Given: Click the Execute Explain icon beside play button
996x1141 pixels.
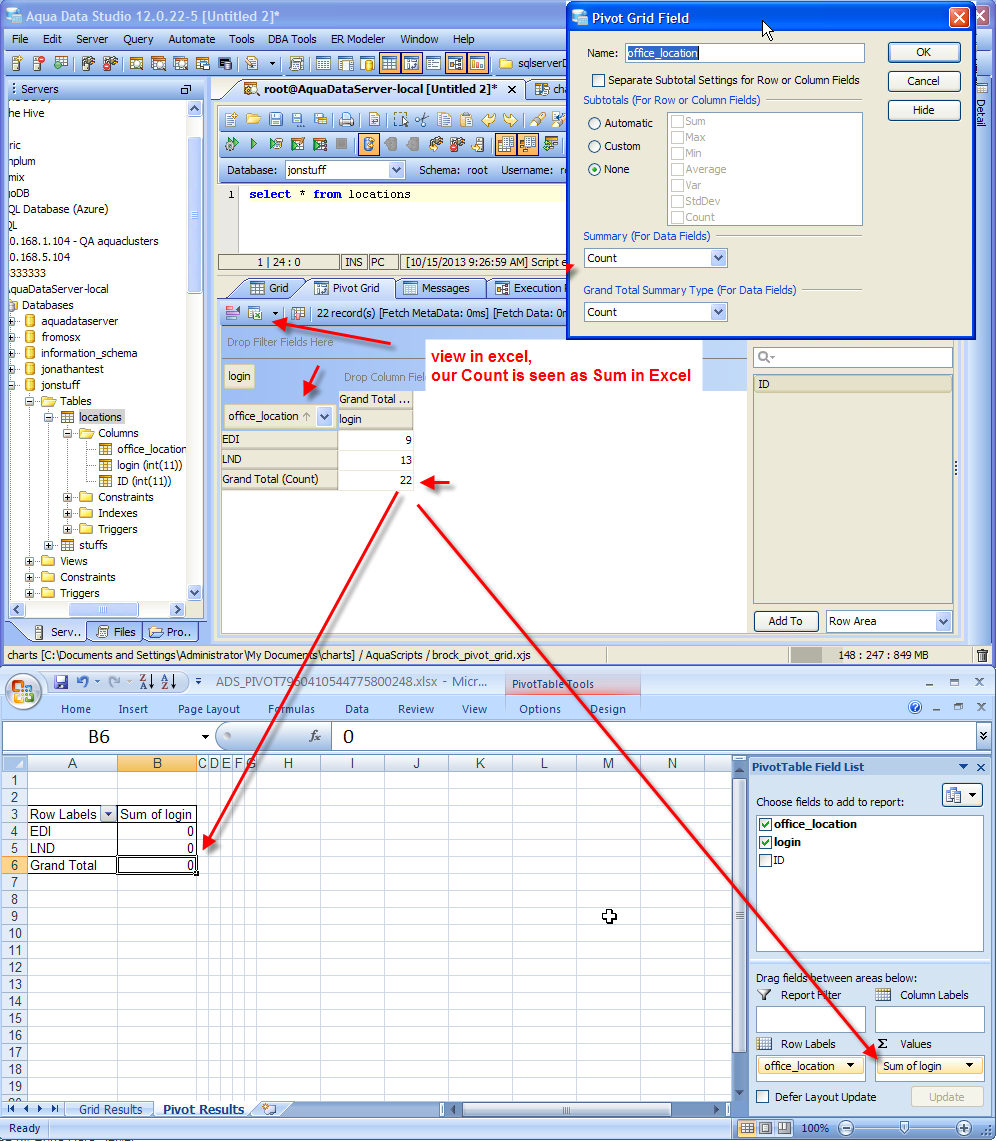Looking at the screenshot, I should pos(276,144).
